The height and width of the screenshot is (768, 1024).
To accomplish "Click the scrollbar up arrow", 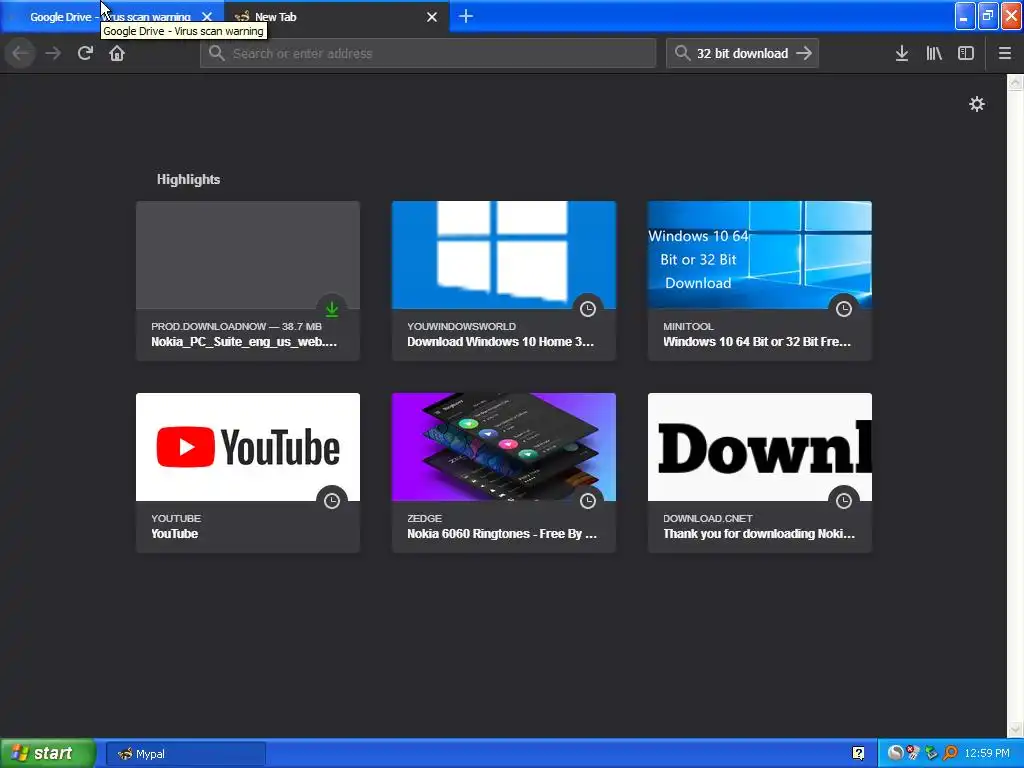I will (1015, 82).
